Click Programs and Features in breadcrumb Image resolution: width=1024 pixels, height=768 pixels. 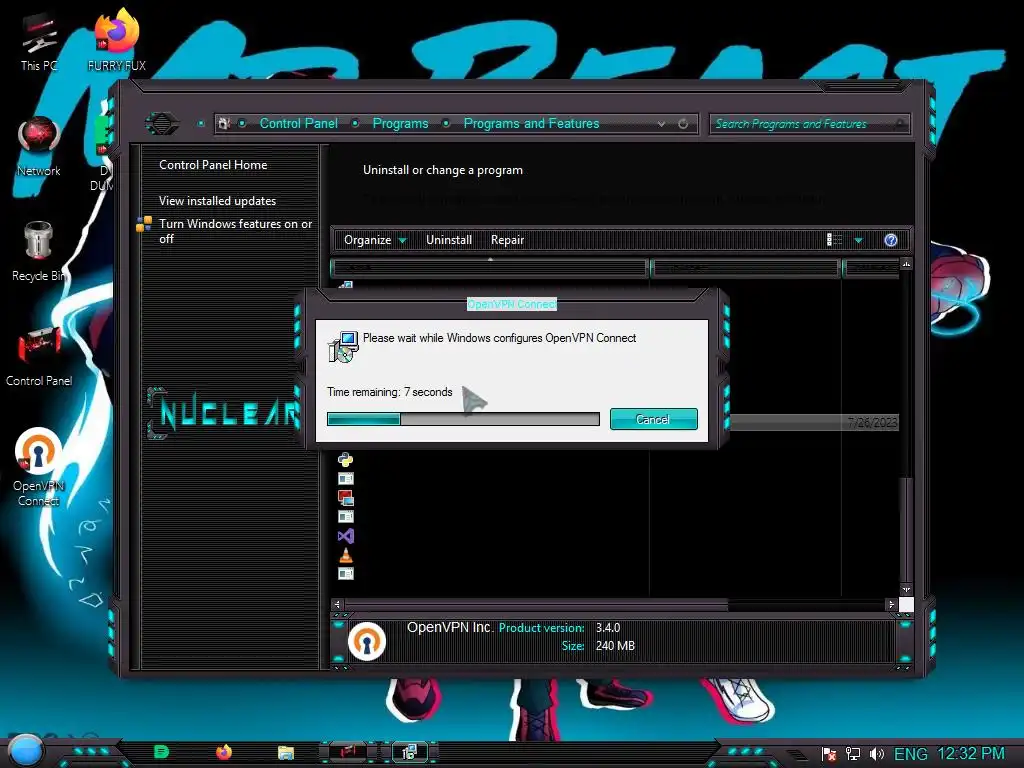[531, 123]
